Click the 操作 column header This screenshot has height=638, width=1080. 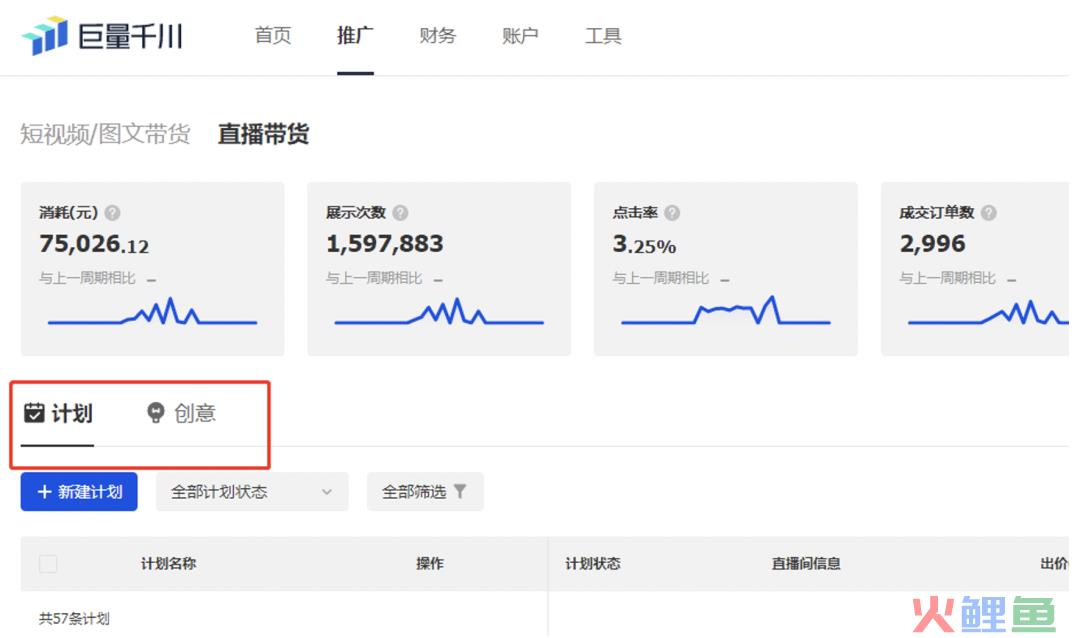pyautogui.click(x=430, y=564)
